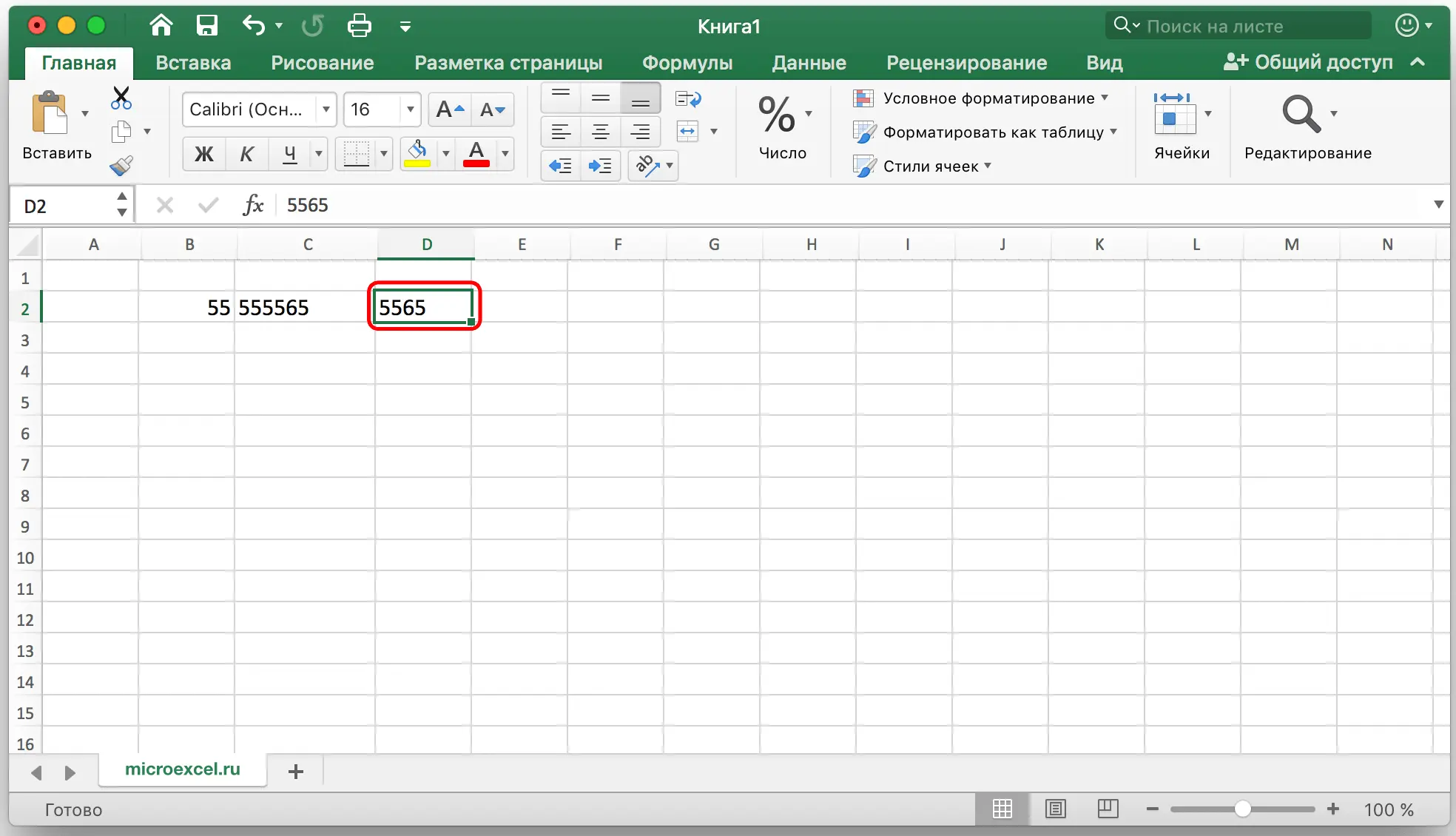This screenshot has height=836, width=1456.
Task: Open font color dropdown arrow
Action: pos(505,154)
